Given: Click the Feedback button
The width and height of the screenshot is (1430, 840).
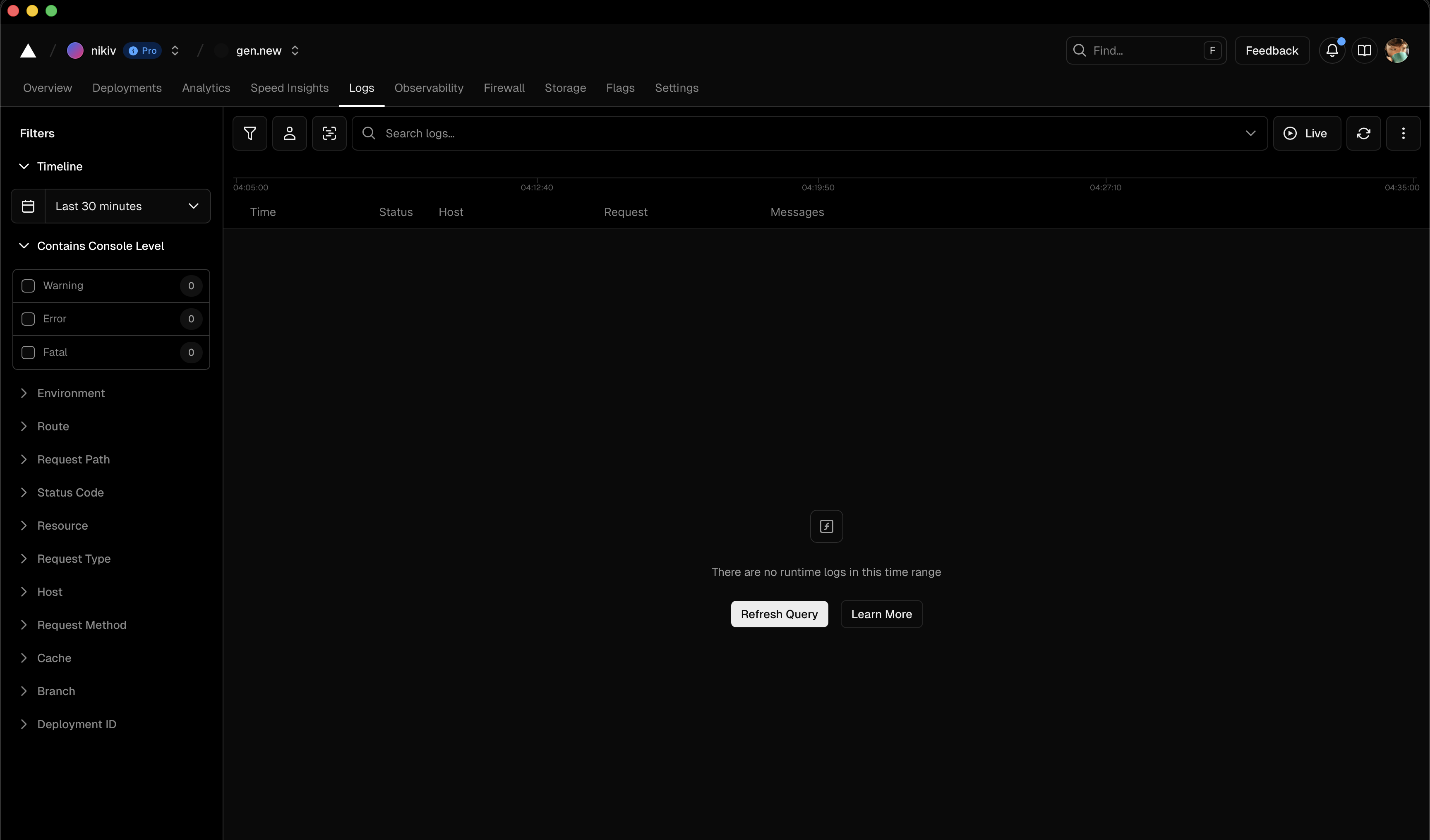Looking at the screenshot, I should point(1272,50).
